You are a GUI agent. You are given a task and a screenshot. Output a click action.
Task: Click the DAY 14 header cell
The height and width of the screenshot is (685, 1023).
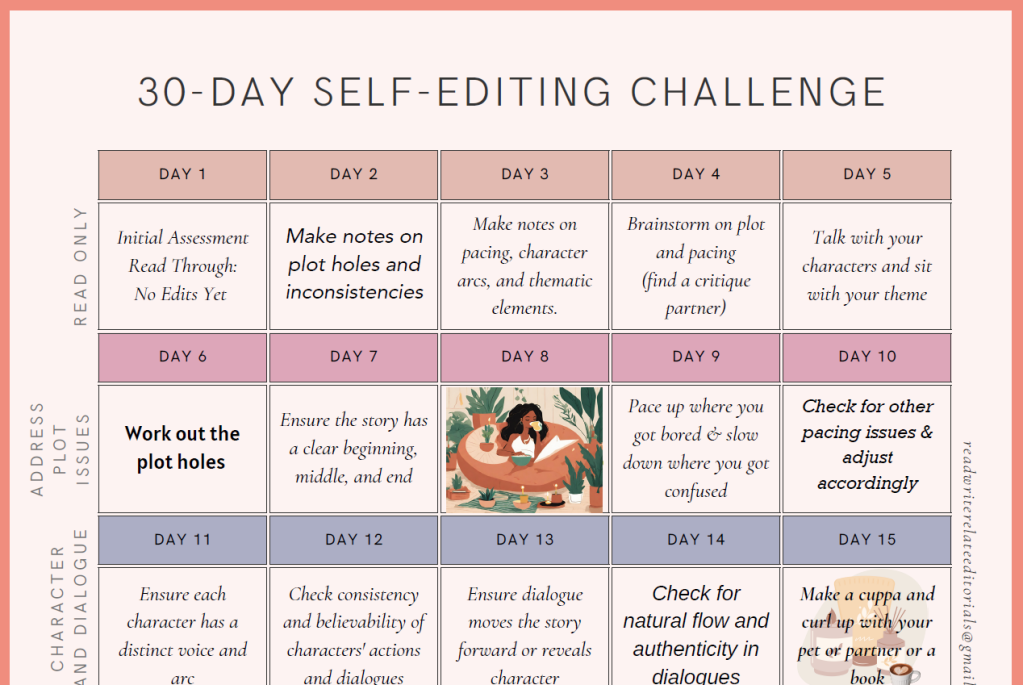[x=695, y=540]
